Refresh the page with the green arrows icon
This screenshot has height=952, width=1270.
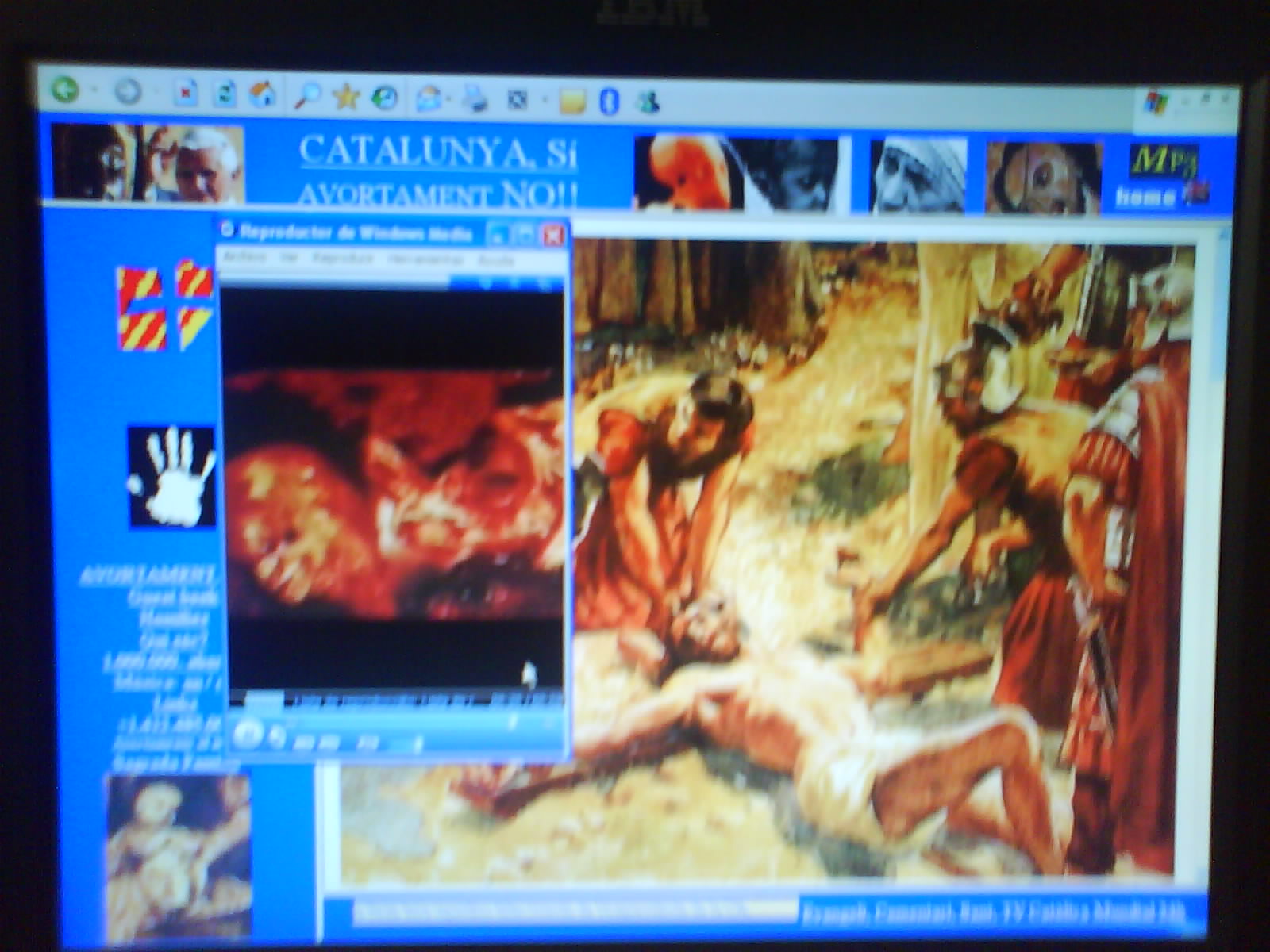(x=225, y=94)
